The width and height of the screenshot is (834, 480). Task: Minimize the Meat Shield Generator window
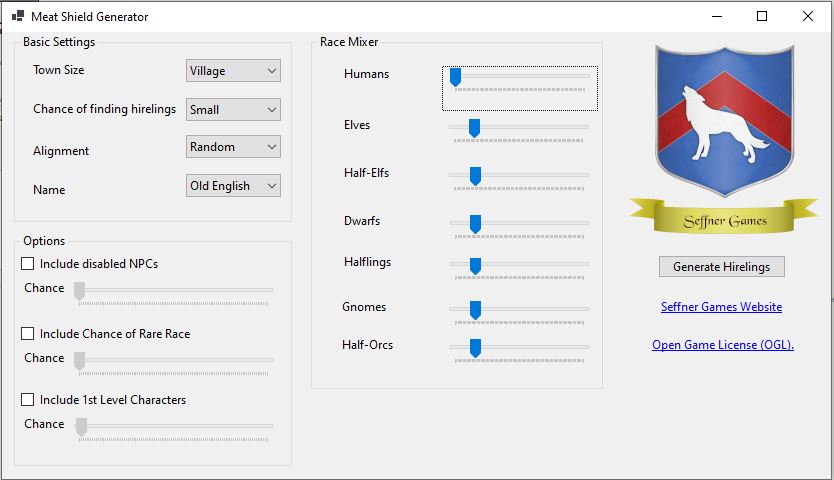pos(717,16)
